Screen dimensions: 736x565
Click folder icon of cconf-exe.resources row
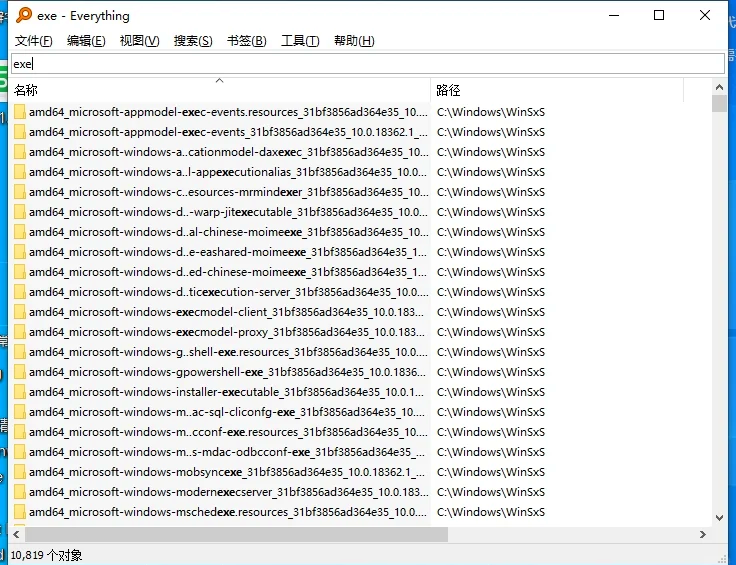[x=20, y=432]
